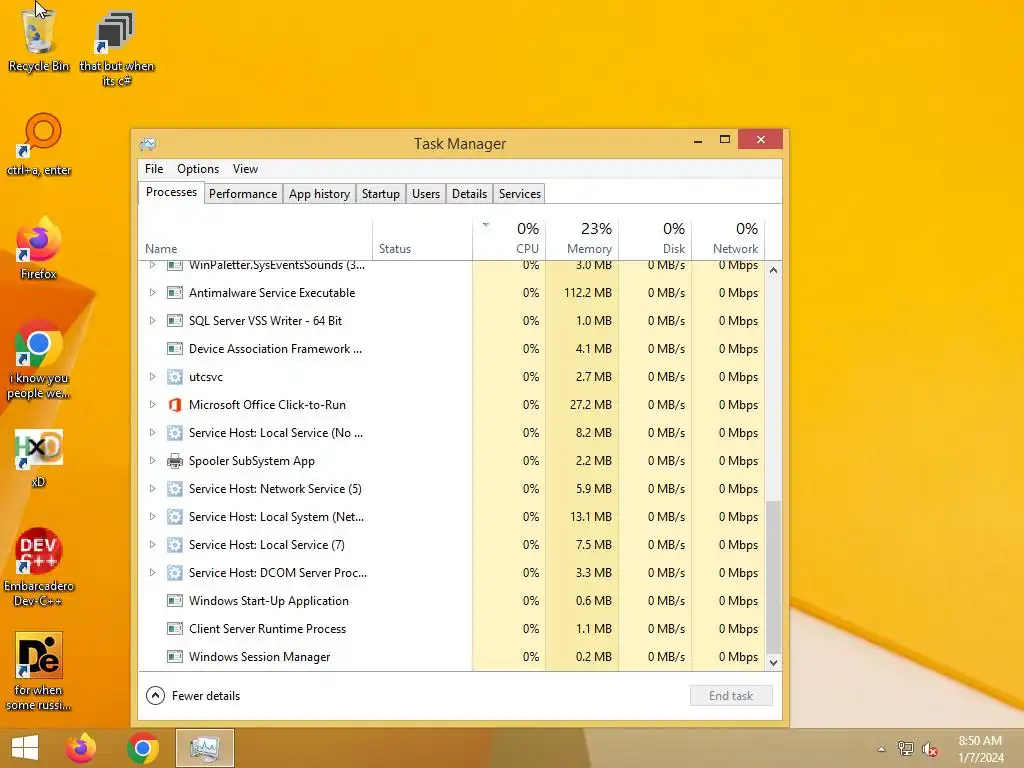The height and width of the screenshot is (768, 1024).
Task: Click the Windows Start-Up Application icon
Action: pos(174,601)
